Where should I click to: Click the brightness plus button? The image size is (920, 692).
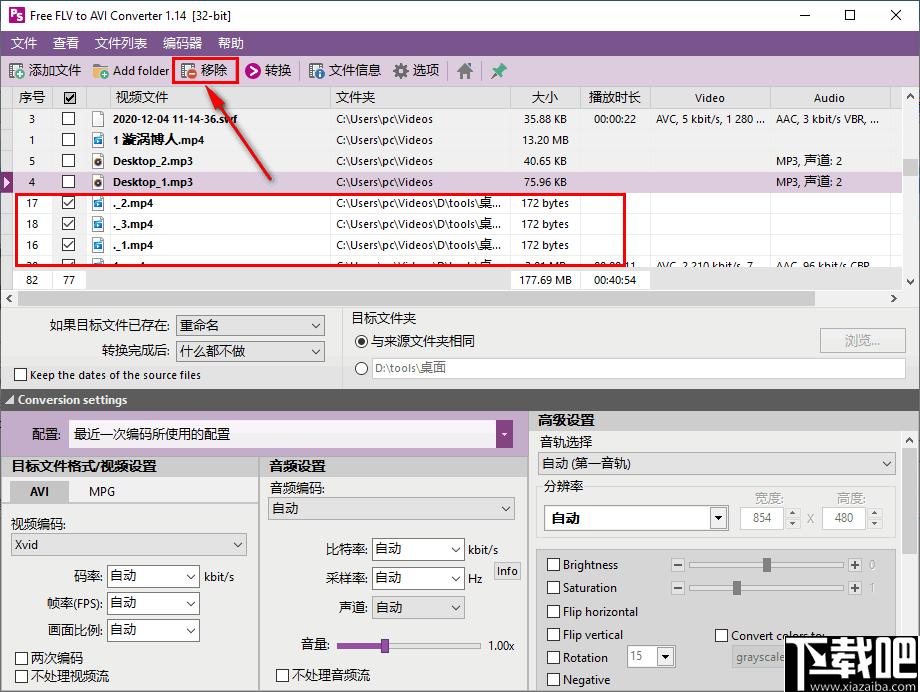click(855, 565)
